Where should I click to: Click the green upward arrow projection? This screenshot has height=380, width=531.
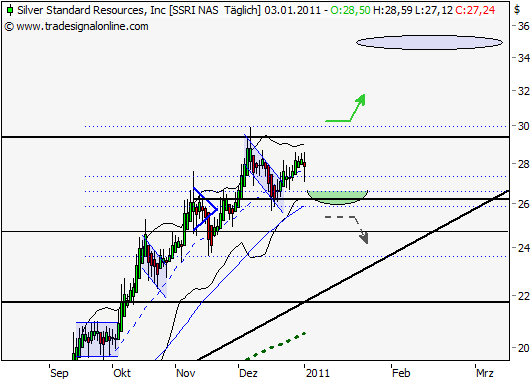[x=345, y=108]
